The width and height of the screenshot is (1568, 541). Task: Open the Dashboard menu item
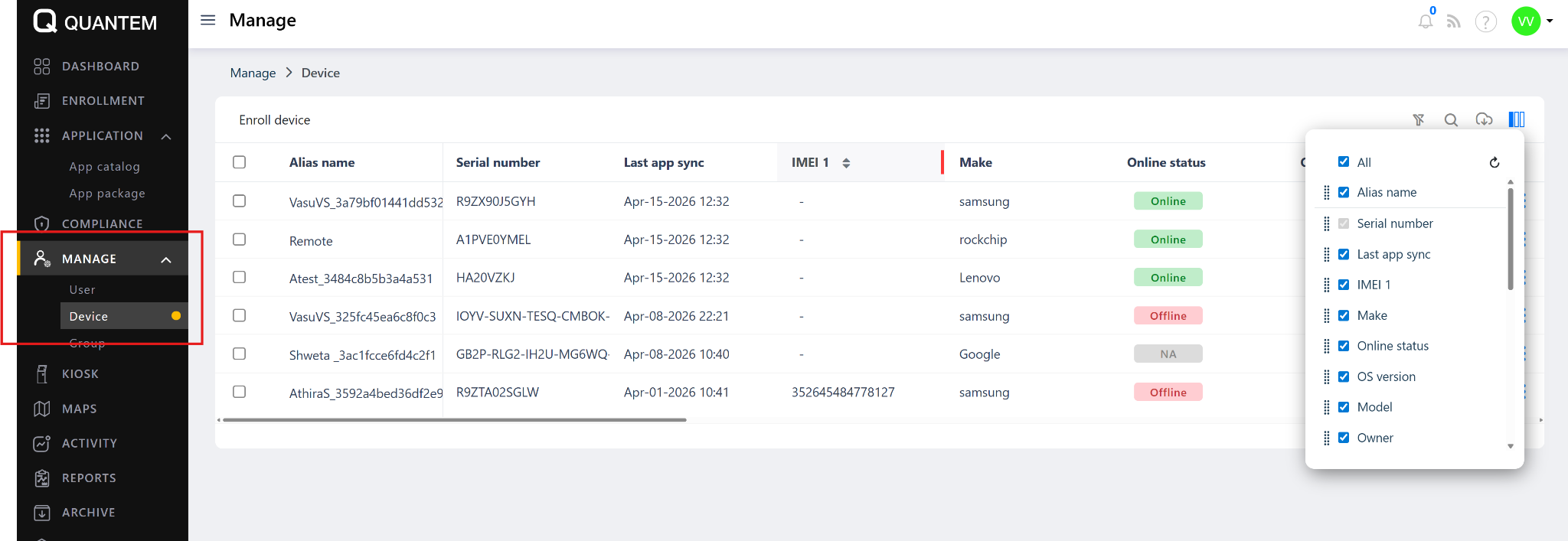(100, 67)
